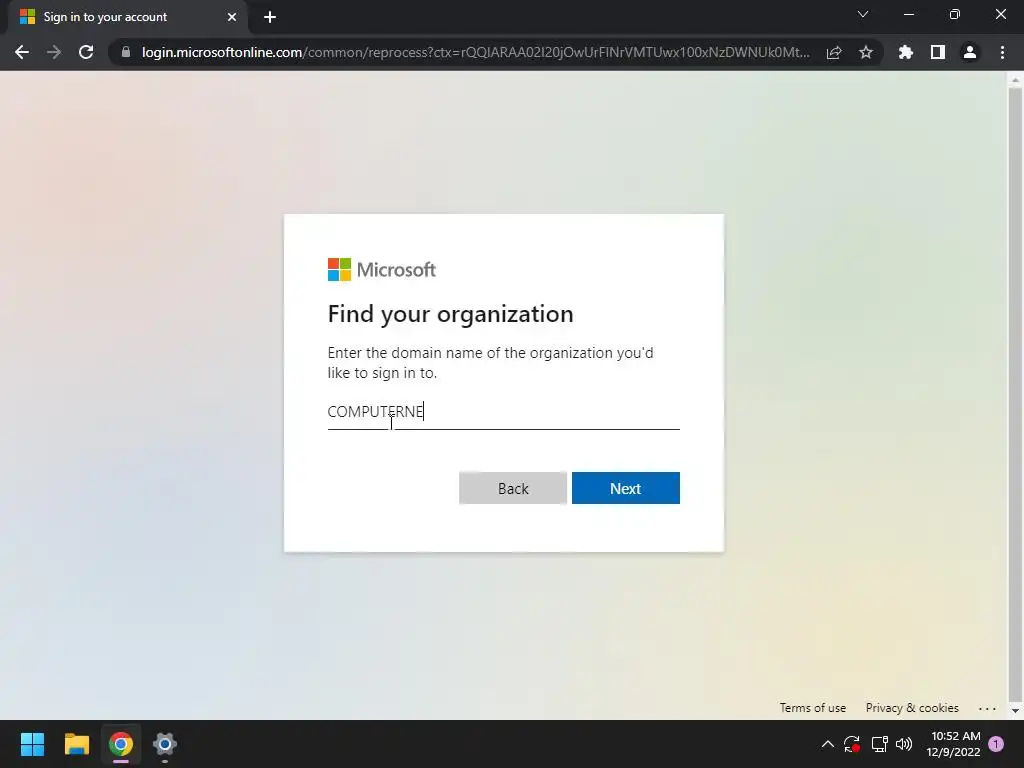
Task: Click the Back button in the dialog
Action: pyautogui.click(x=513, y=488)
